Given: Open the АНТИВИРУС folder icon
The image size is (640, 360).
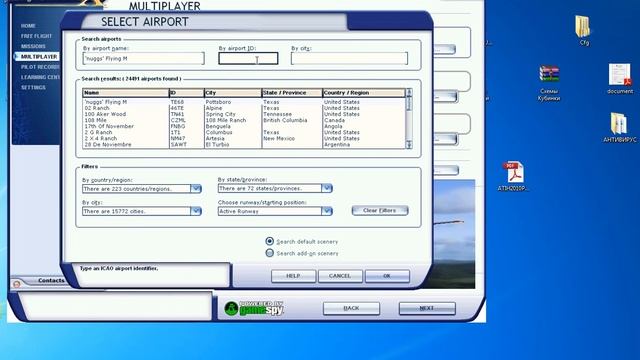Looking at the screenshot, I should pos(619,123).
